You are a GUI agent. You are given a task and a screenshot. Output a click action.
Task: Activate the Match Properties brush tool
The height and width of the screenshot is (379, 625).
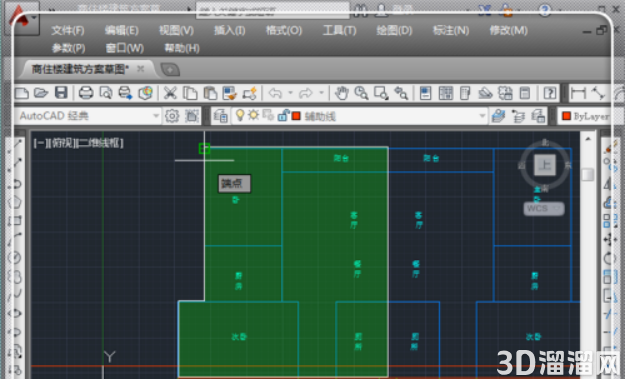[230, 93]
